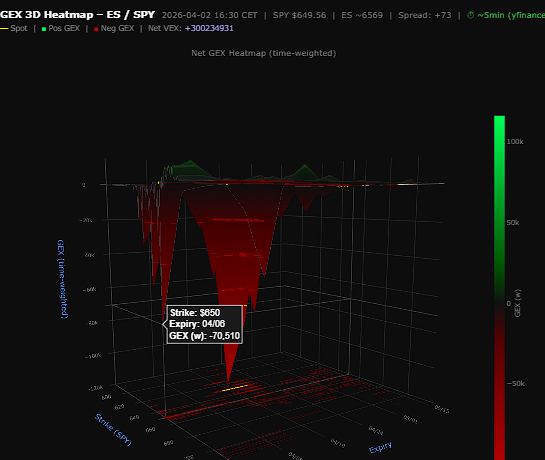Click the 640 tick on the Strike axis

(135, 417)
